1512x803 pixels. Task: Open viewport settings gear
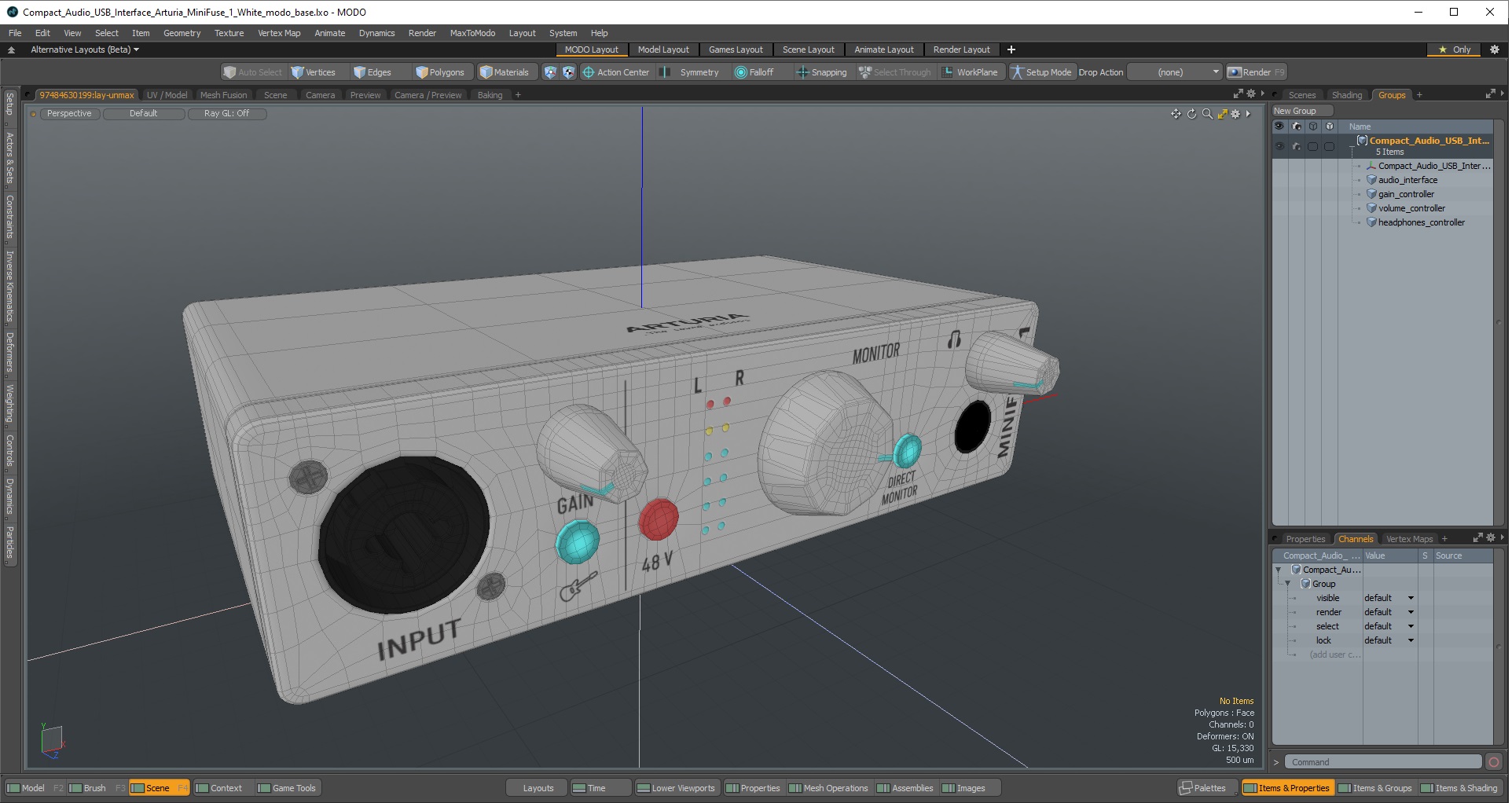pos(1235,114)
